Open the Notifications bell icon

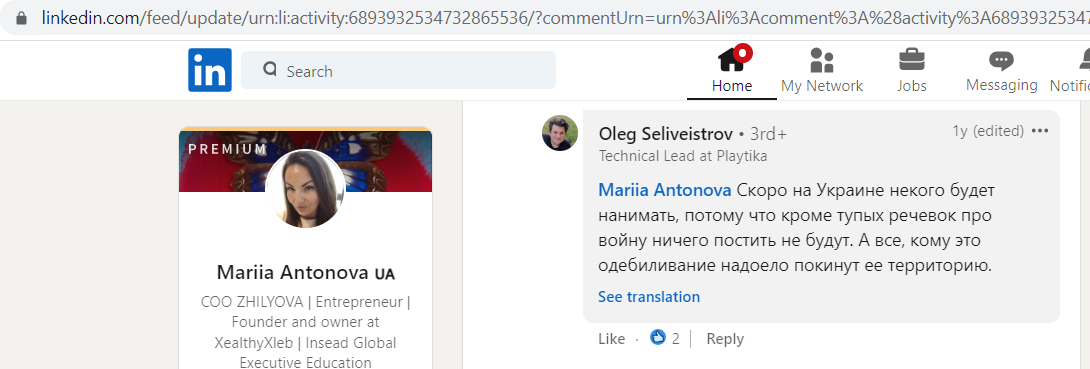(1084, 60)
